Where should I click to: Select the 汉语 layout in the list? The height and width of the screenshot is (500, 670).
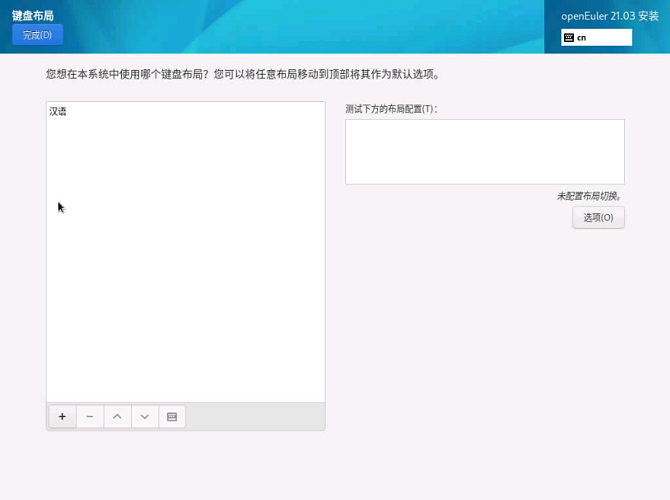58,112
